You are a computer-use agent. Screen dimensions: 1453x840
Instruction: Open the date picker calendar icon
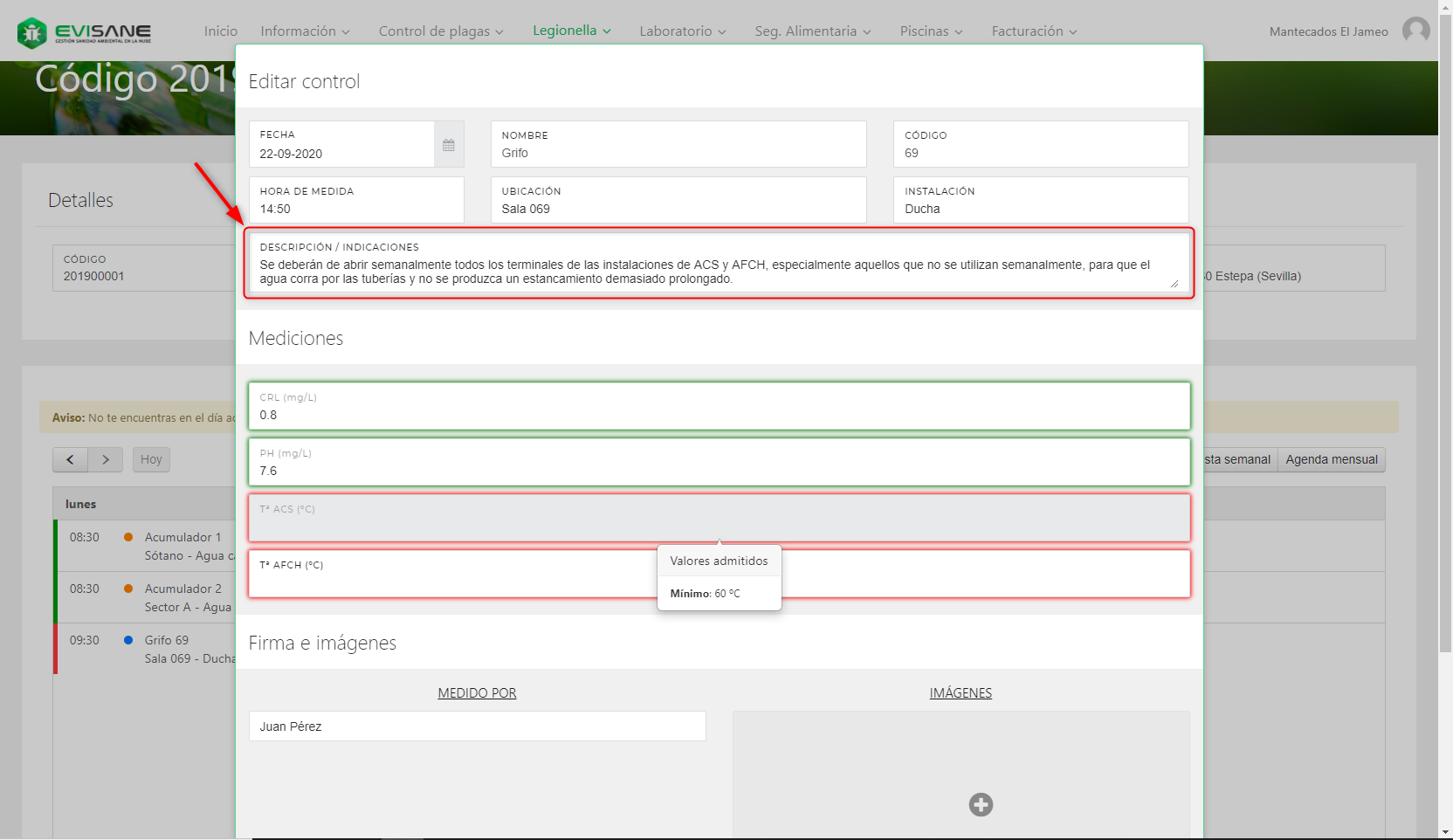449,145
